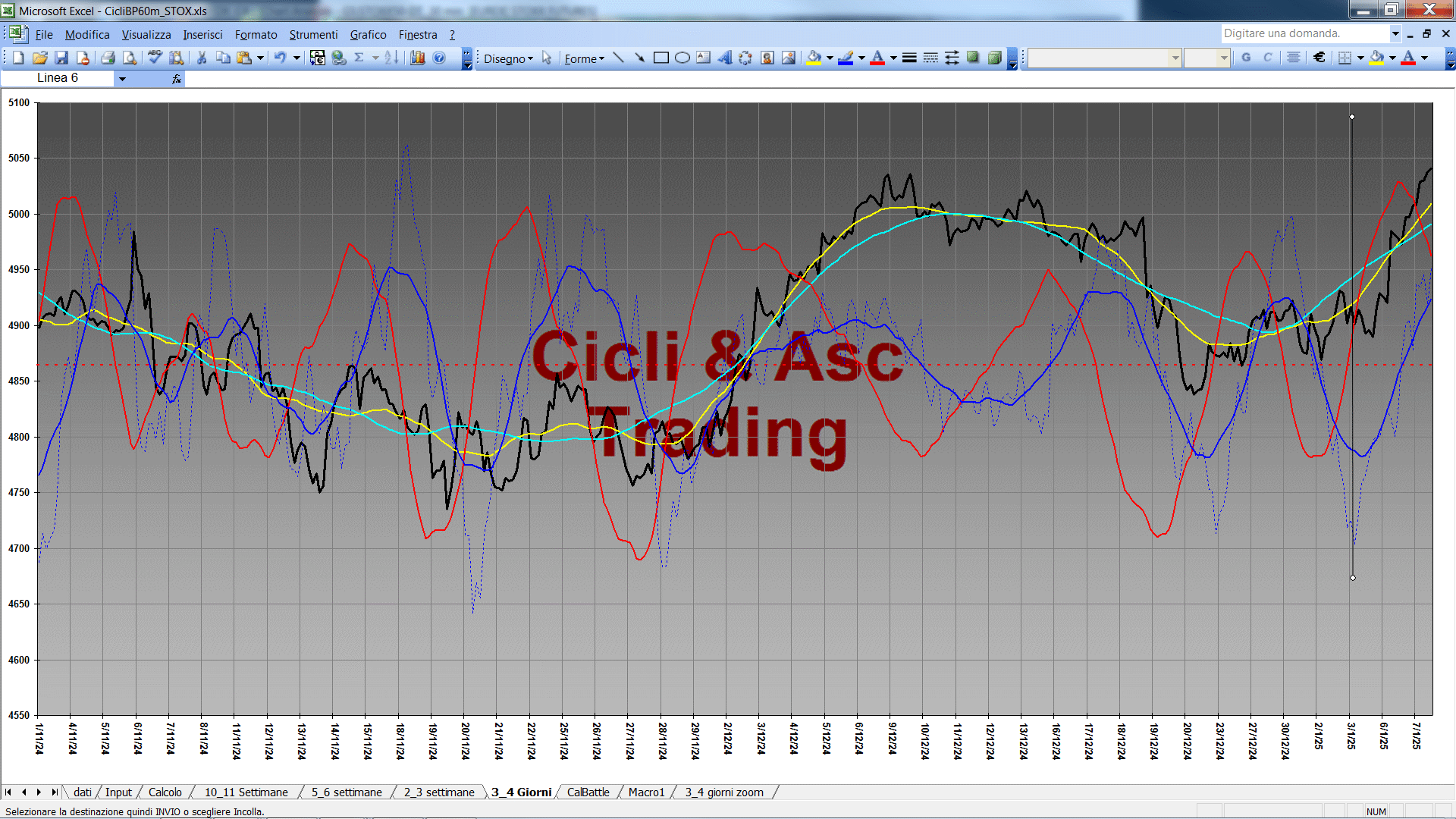Insert a Text Box
This screenshot has height=819, width=1456.
tap(704, 58)
